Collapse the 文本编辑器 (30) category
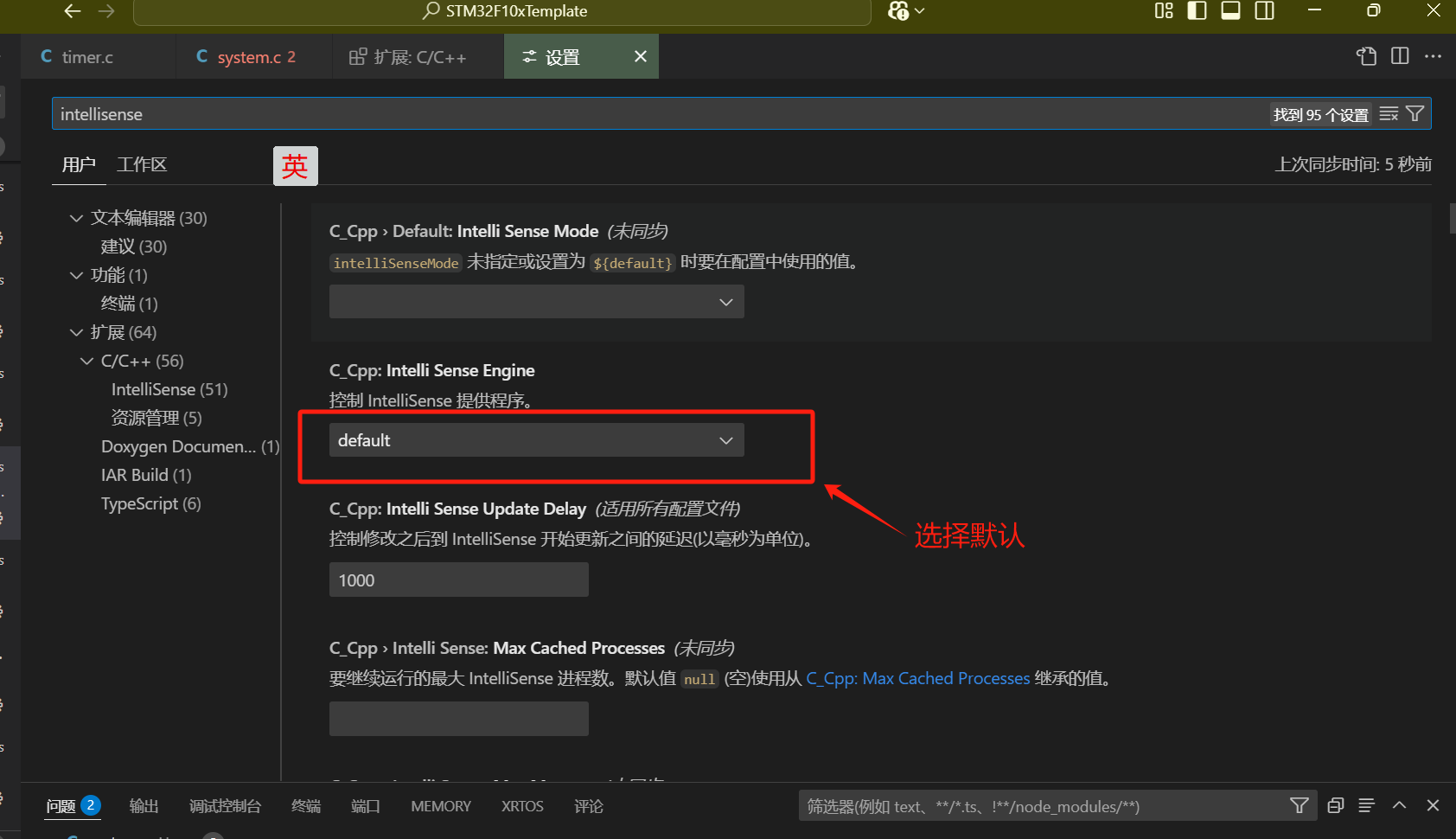Image resolution: width=1456 pixels, height=839 pixels. [x=76, y=218]
